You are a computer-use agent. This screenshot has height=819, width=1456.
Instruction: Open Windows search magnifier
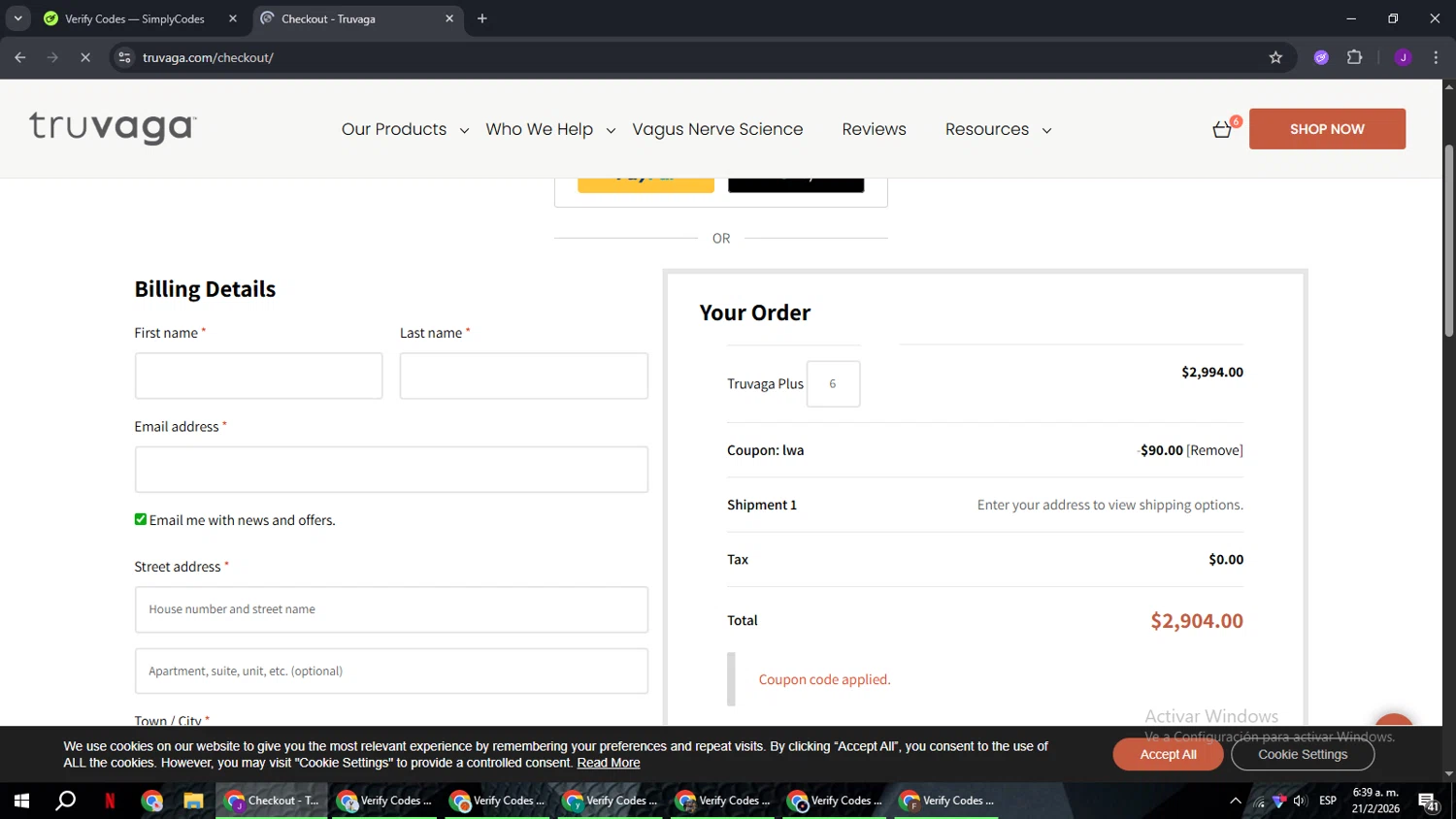click(x=65, y=801)
